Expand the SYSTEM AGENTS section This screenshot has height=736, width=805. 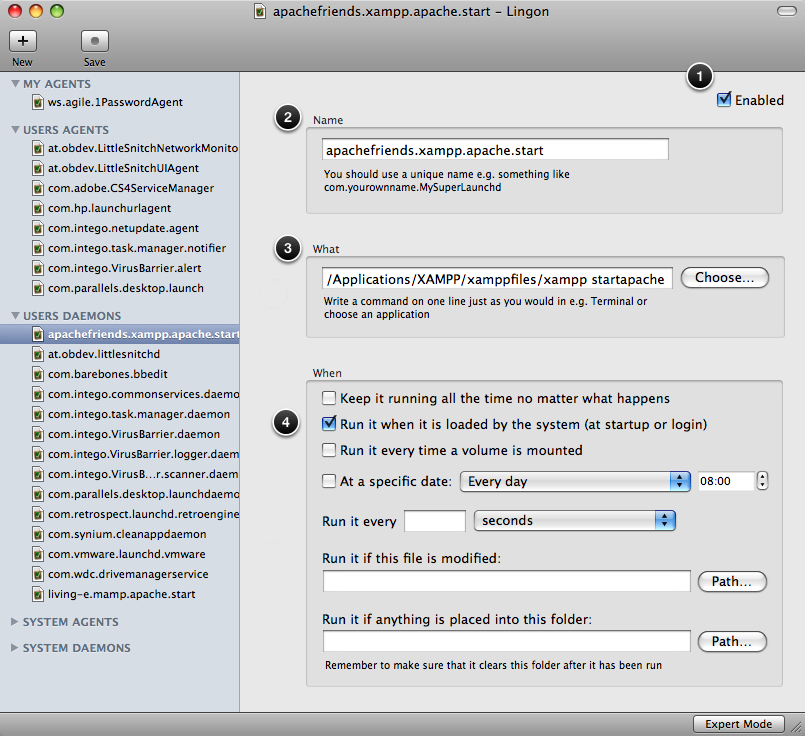click(x=14, y=622)
